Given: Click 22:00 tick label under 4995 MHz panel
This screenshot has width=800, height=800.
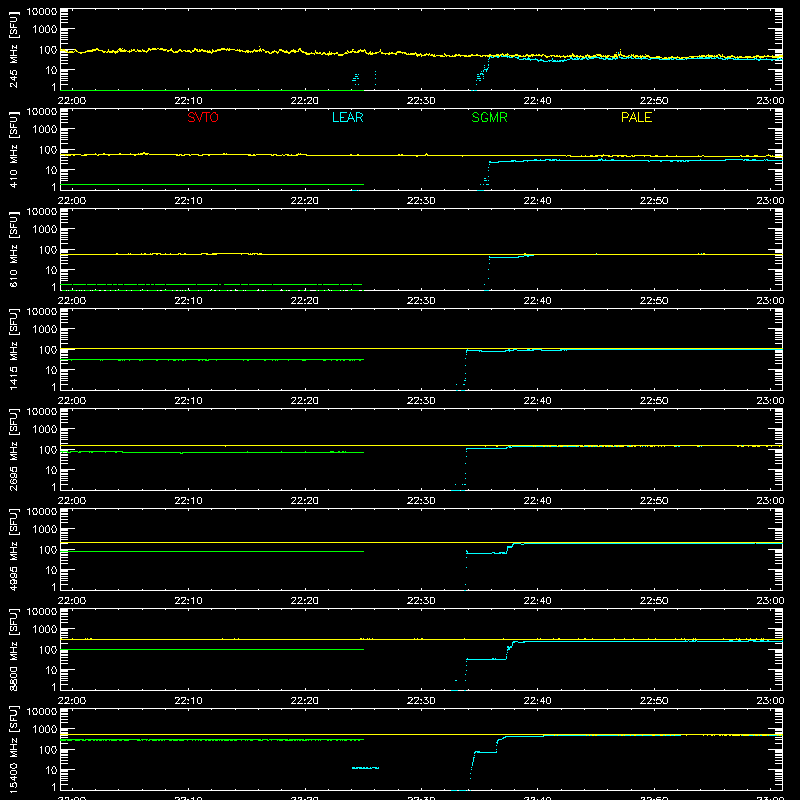Looking at the screenshot, I should (x=72, y=601).
